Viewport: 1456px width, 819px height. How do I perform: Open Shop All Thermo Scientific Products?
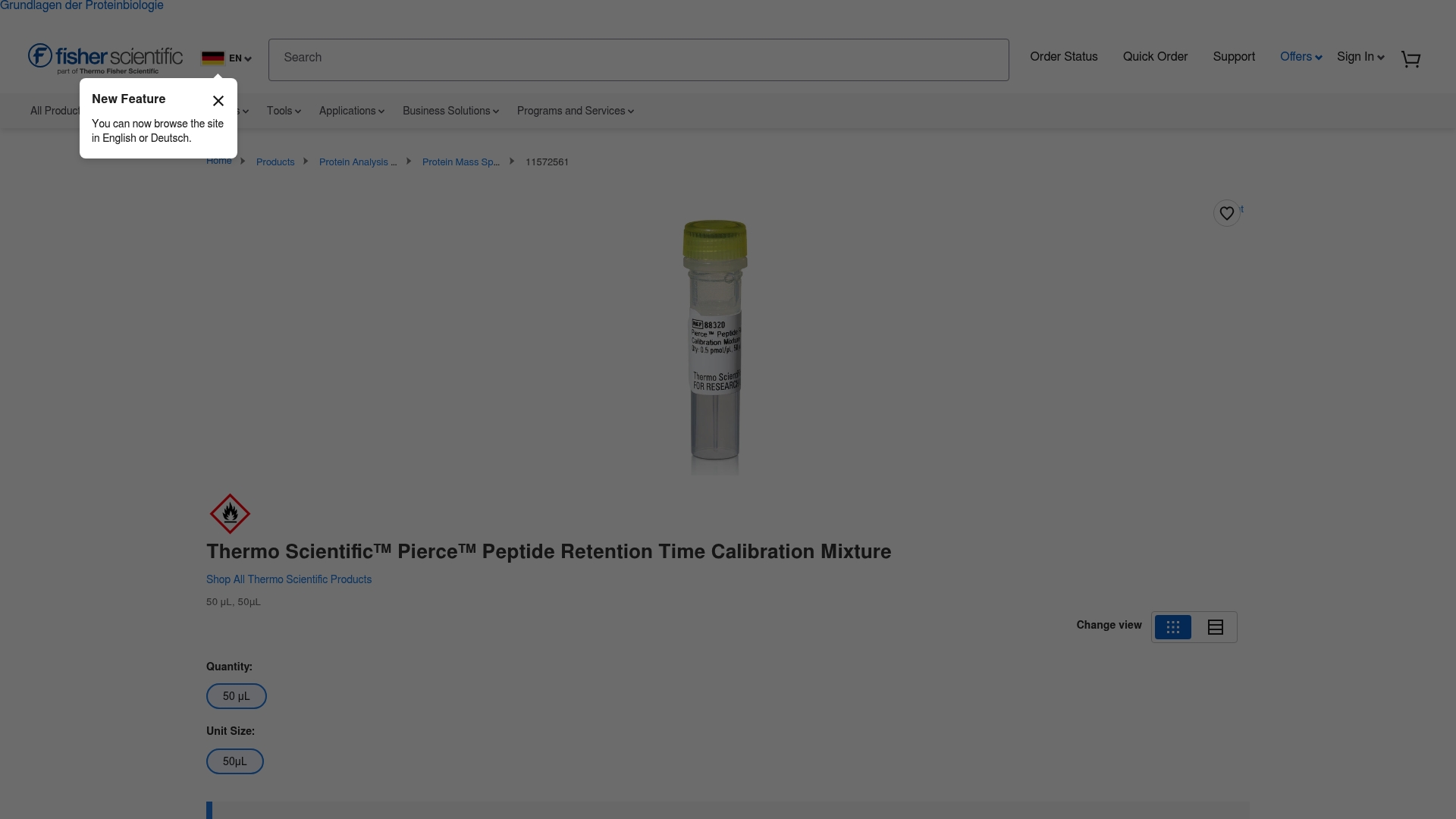click(x=289, y=579)
